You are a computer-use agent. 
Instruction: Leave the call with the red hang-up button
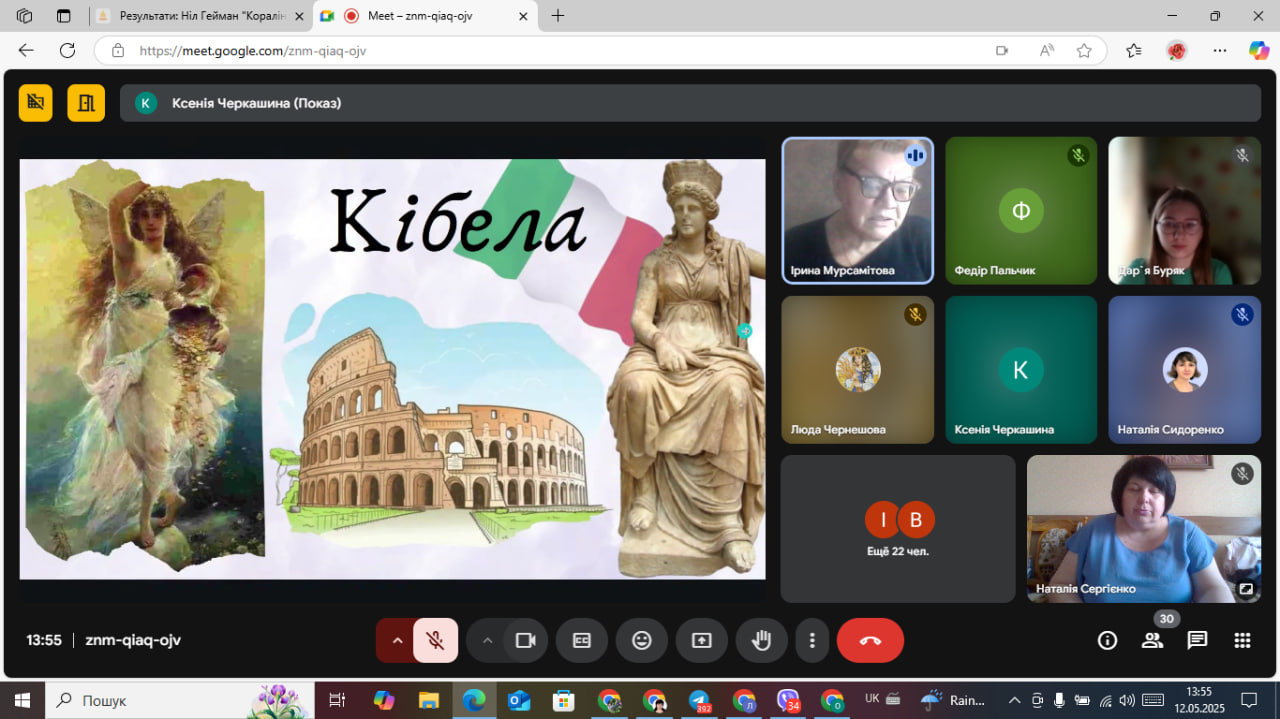870,640
